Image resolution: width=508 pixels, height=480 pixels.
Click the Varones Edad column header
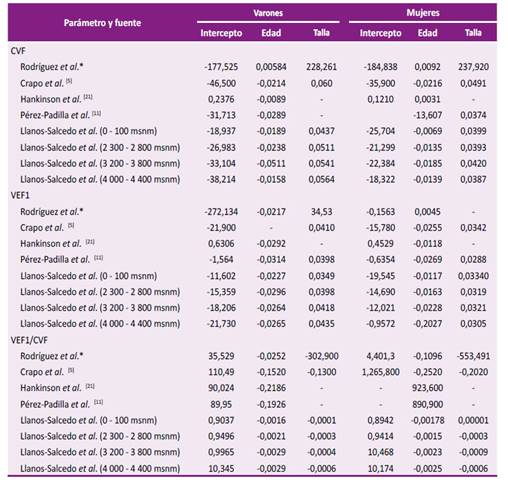tap(271, 33)
